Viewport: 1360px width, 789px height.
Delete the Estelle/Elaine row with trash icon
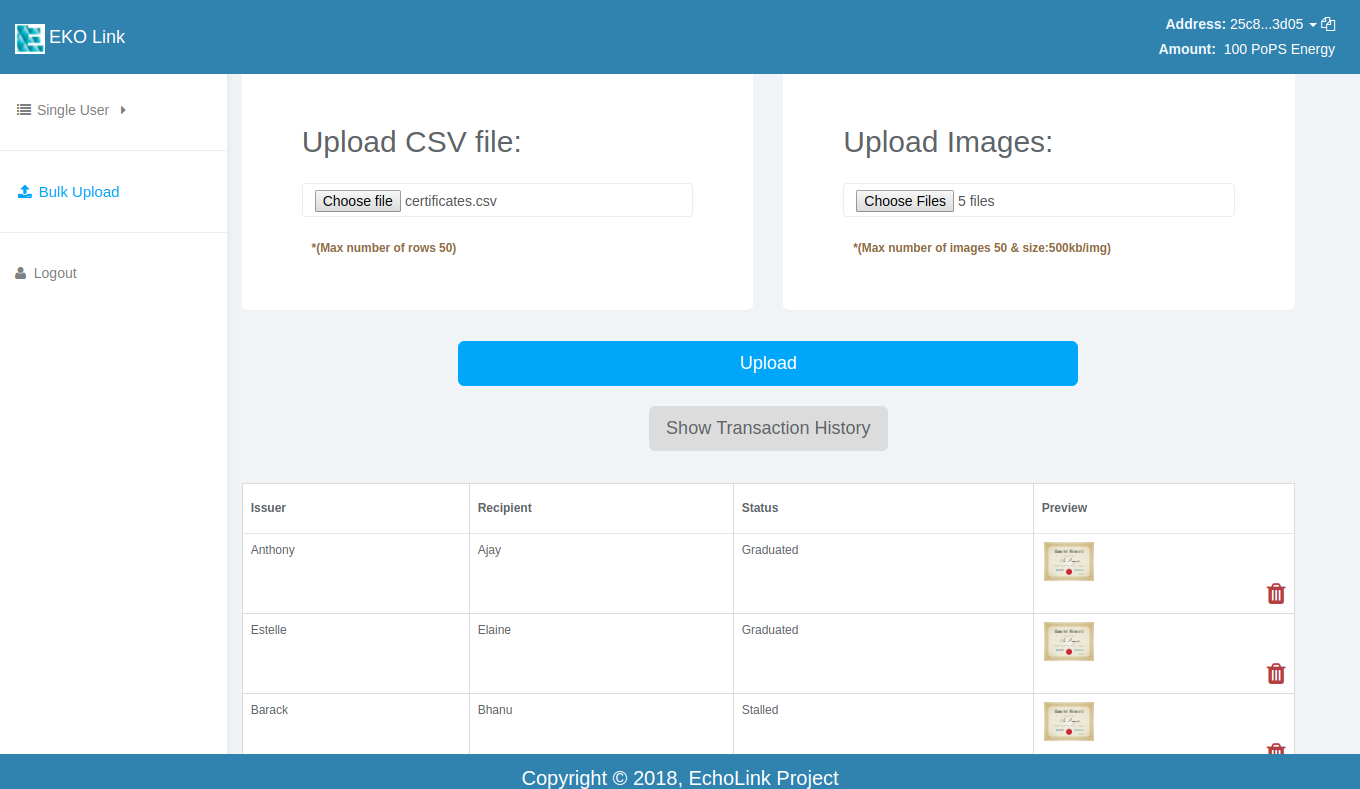(x=1276, y=674)
